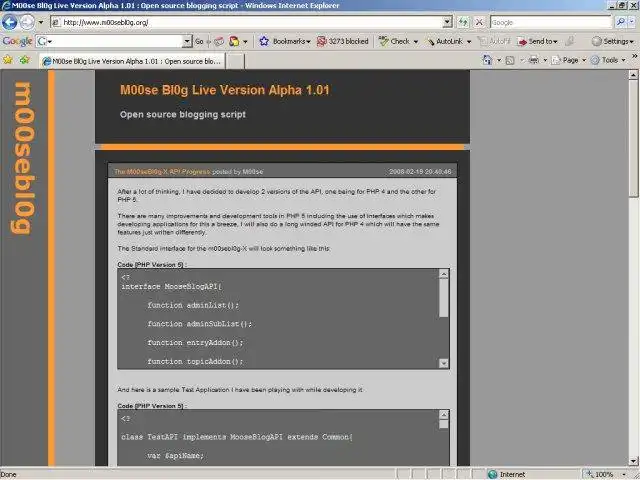This screenshot has width=640, height=480.
Task: Open the Bookmarks menu on Google Toolbar
Action: (x=291, y=41)
